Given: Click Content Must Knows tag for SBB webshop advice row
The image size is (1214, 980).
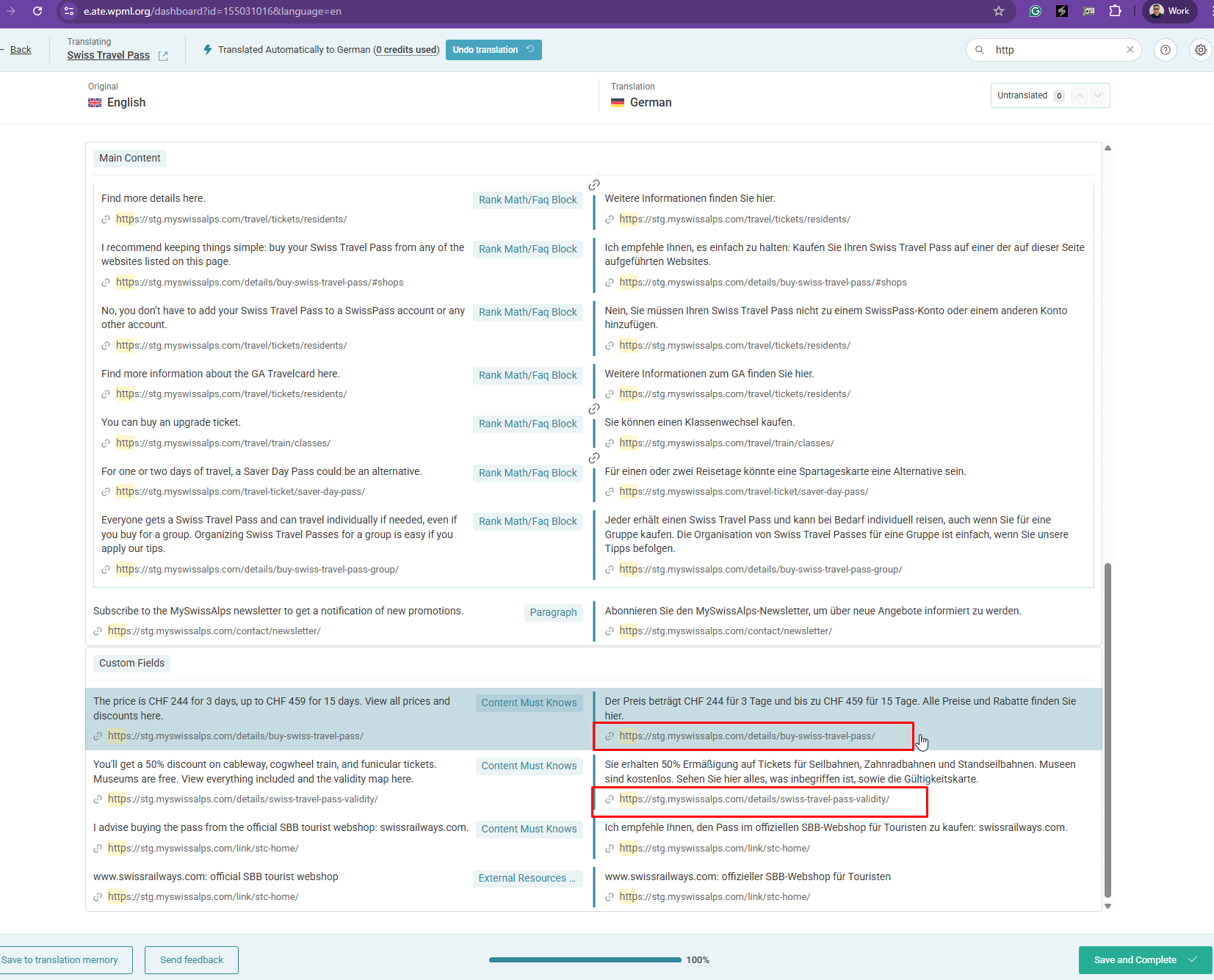Looking at the screenshot, I should click(x=529, y=829).
